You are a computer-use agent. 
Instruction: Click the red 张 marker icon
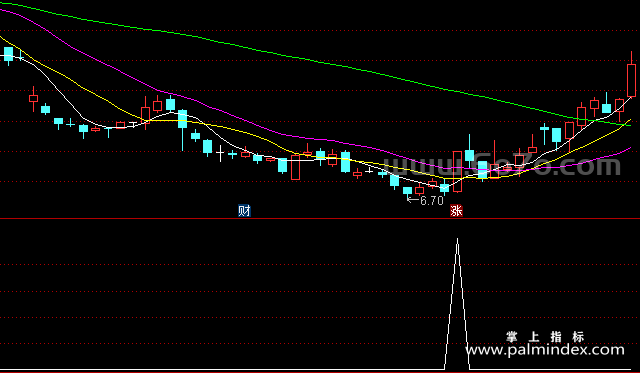pyautogui.click(x=456, y=211)
